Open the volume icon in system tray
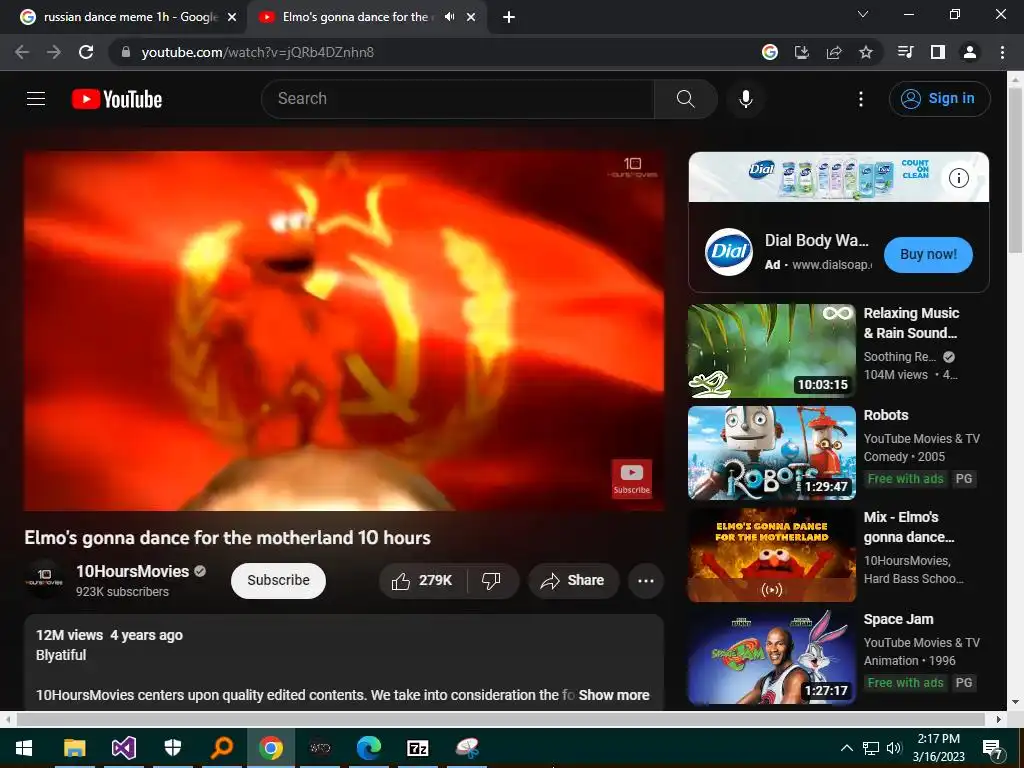This screenshot has height=768, width=1024. [894, 748]
